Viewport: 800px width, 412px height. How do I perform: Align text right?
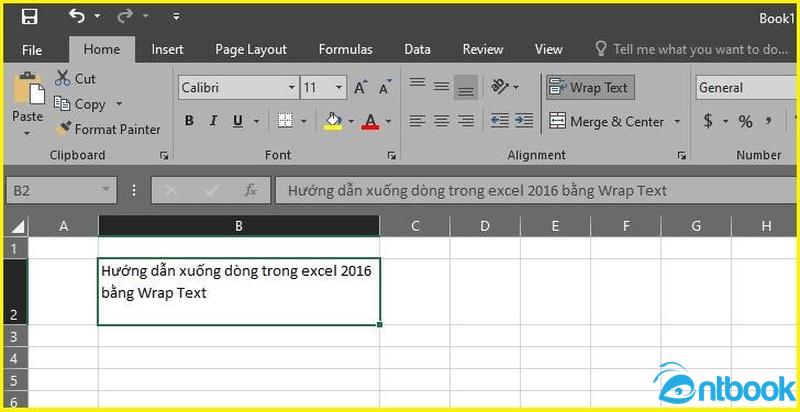466,121
